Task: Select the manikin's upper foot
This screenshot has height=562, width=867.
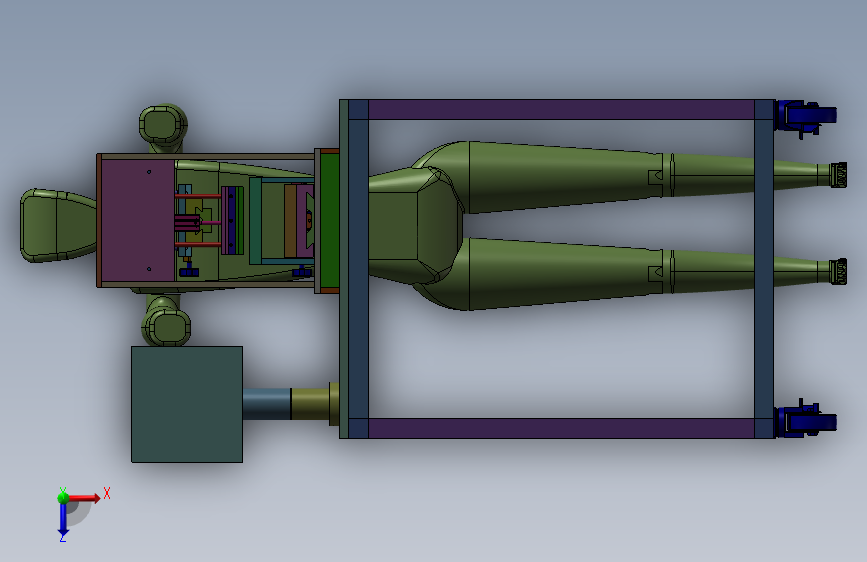Action: tap(838, 175)
